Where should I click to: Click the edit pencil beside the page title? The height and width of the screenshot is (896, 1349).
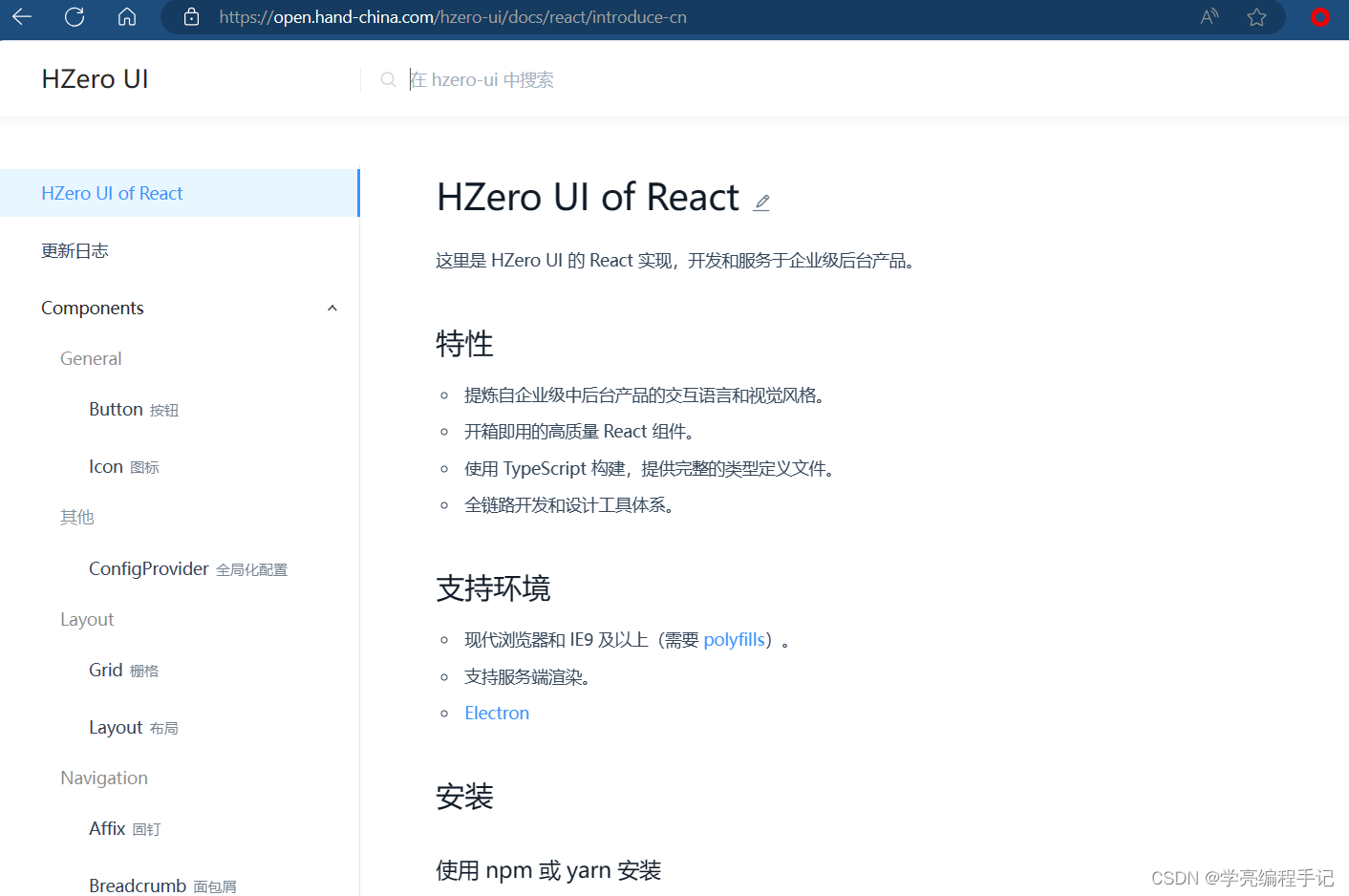[761, 201]
